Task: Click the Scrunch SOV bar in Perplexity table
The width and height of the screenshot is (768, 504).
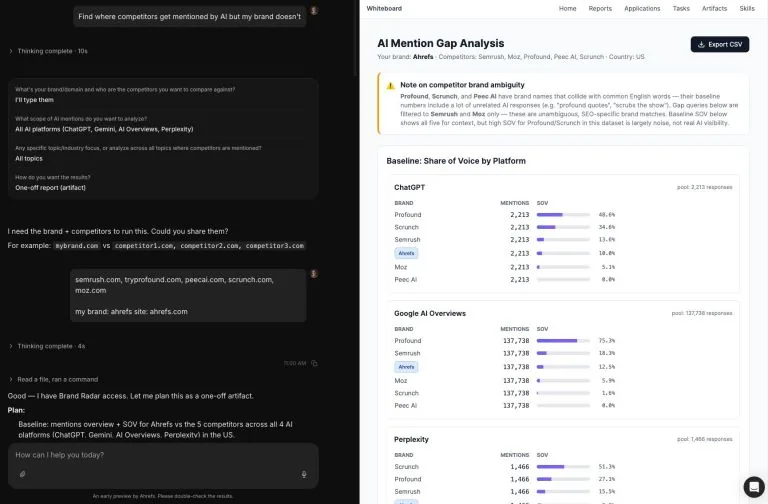Action: pyautogui.click(x=563, y=467)
